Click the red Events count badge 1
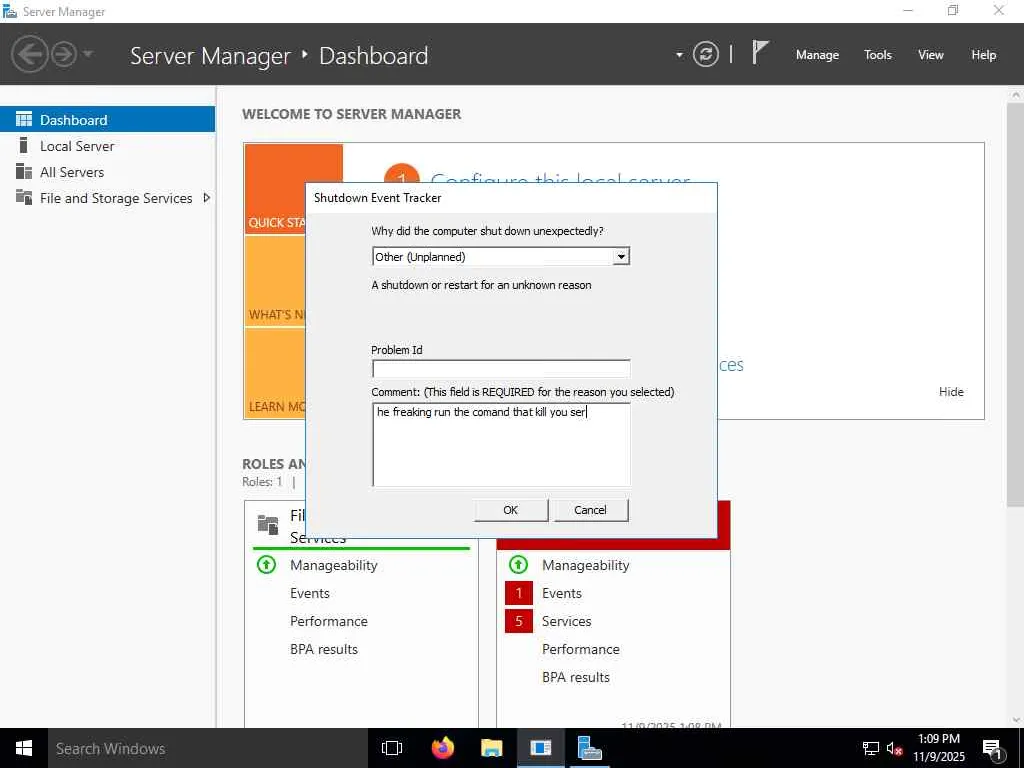The width and height of the screenshot is (1024, 768). 519,593
